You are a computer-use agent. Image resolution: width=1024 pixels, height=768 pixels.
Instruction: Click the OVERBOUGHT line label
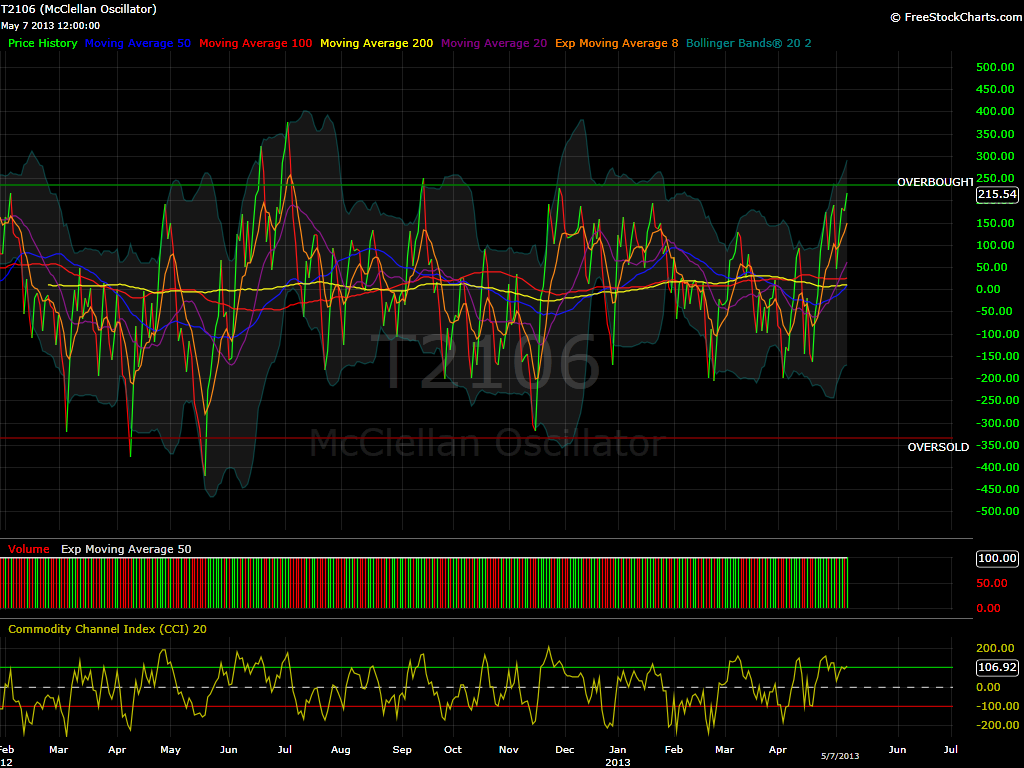pyautogui.click(x=935, y=182)
